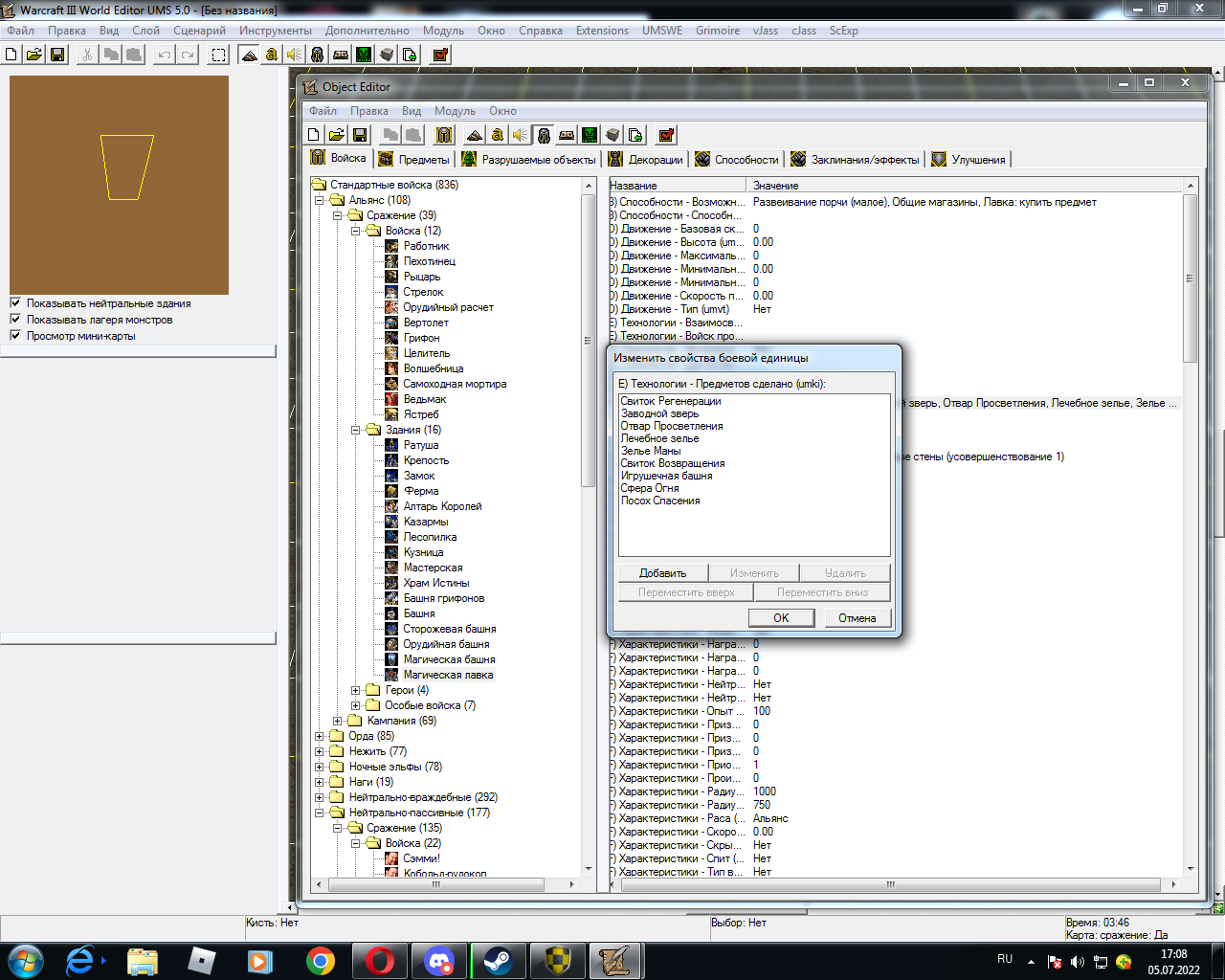The width and height of the screenshot is (1225, 980).
Task: Select the selection brush tool in main toolbar
Action: click(218, 55)
